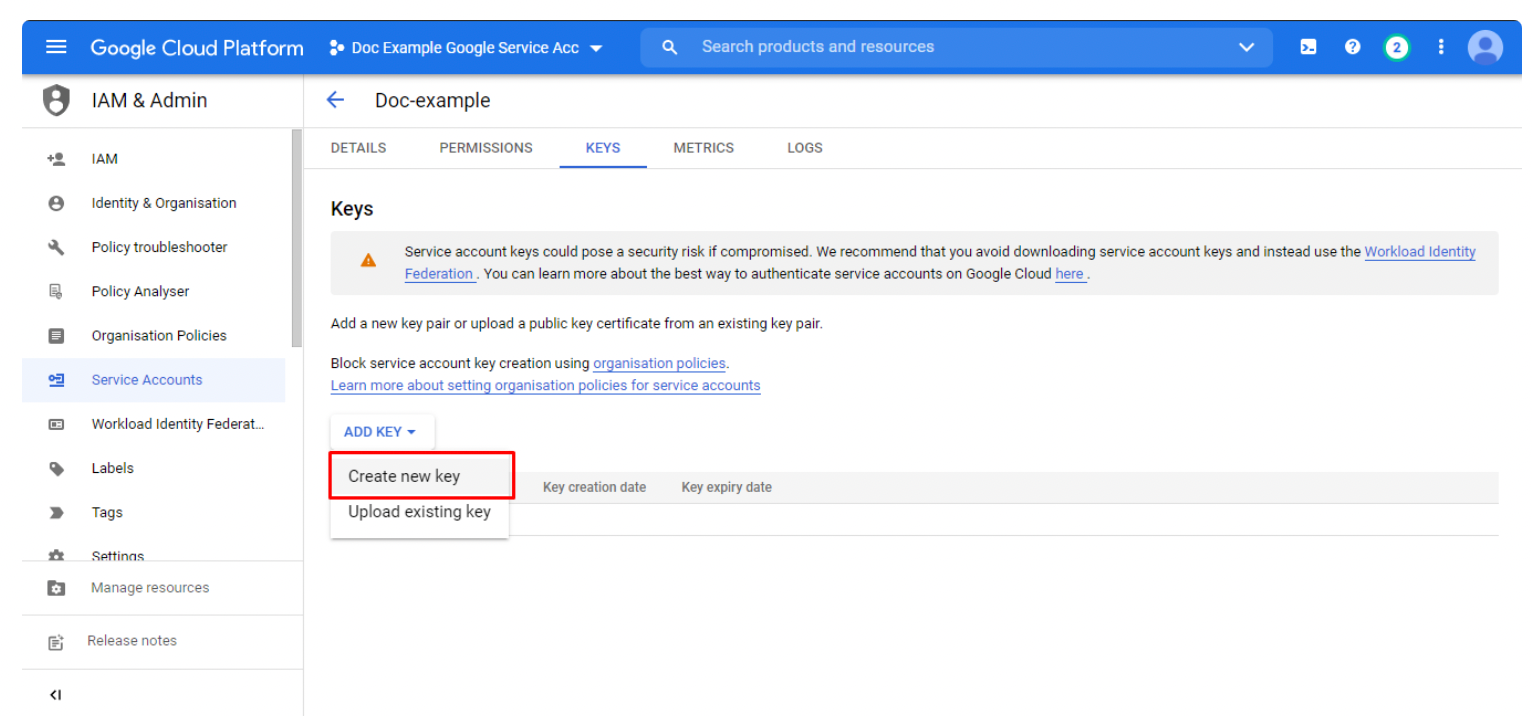Choose Create new key menu option
Viewport: 1532px width, 716px height.
[x=421, y=476]
